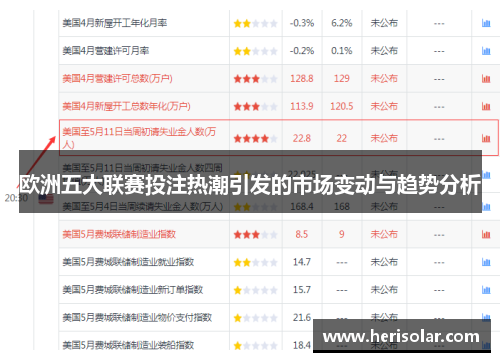This screenshot has width=500, height=362.
Task: Click previous value -0.3%
Action: [302, 23]
